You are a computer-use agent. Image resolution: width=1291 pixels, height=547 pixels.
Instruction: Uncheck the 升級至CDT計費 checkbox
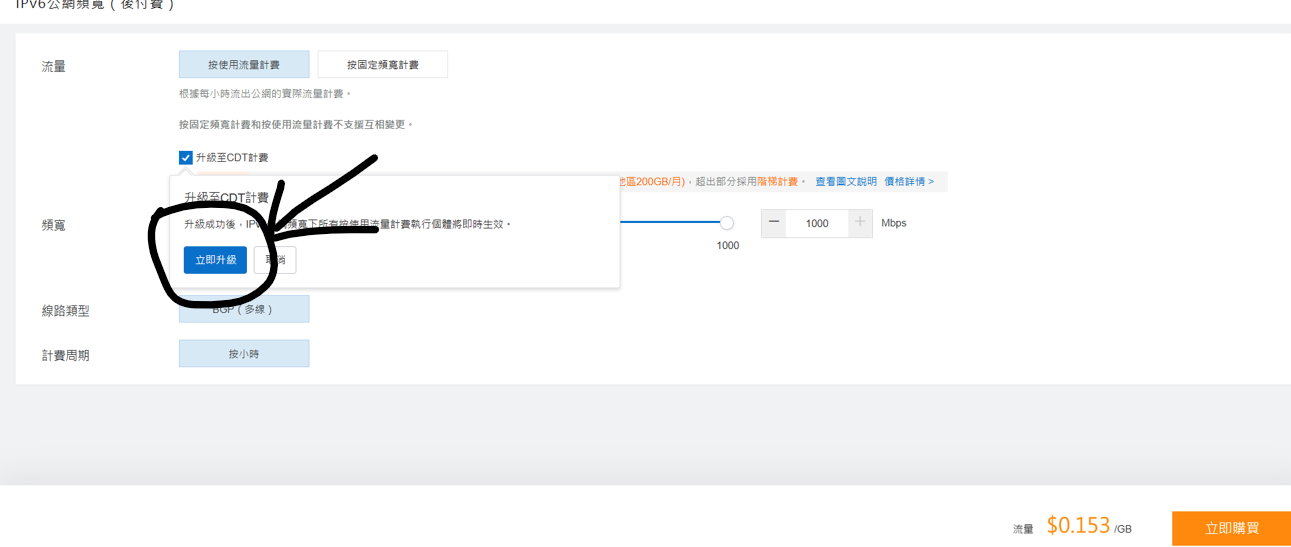coord(186,158)
